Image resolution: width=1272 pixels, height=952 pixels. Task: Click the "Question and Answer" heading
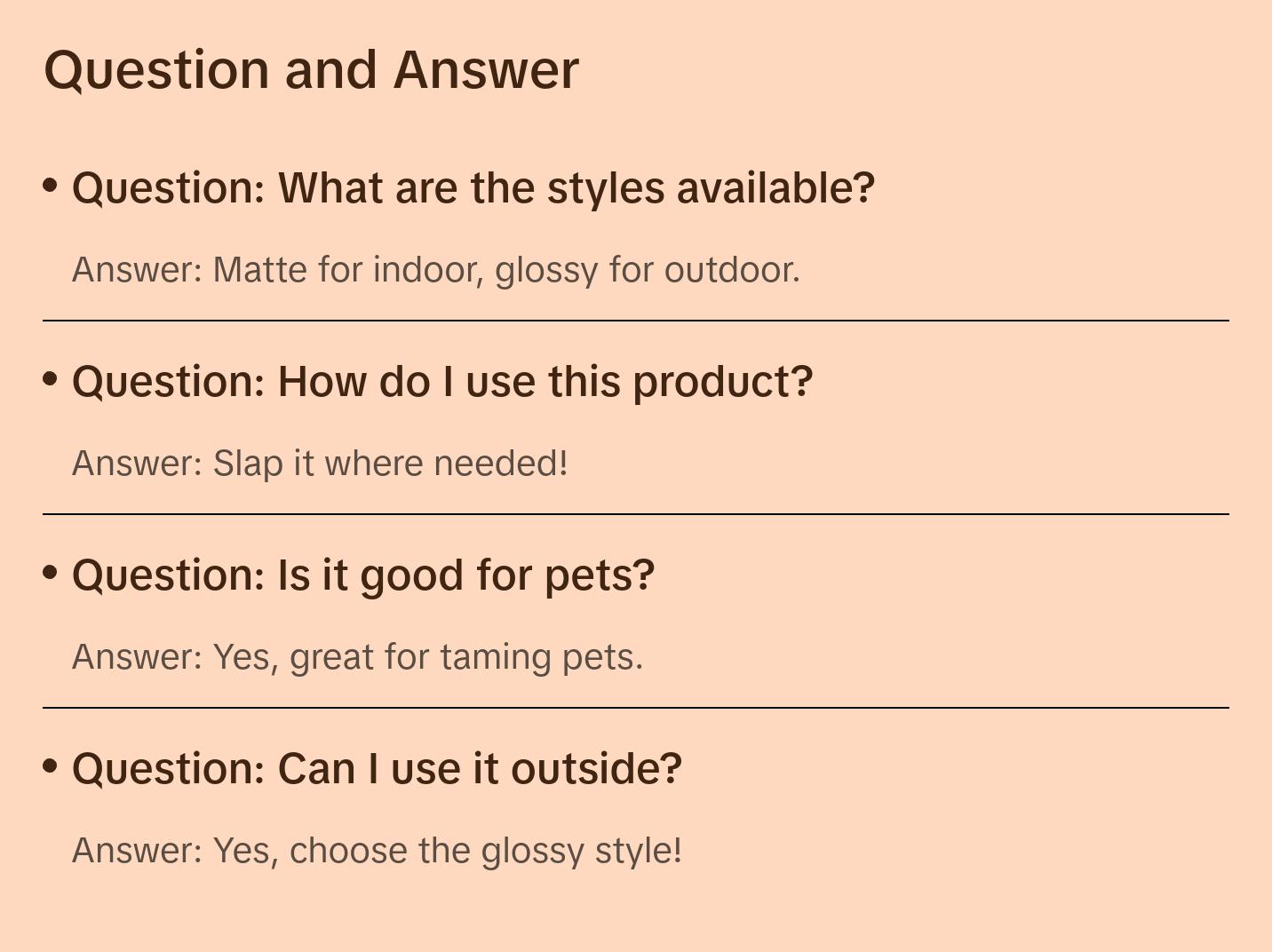(311, 70)
